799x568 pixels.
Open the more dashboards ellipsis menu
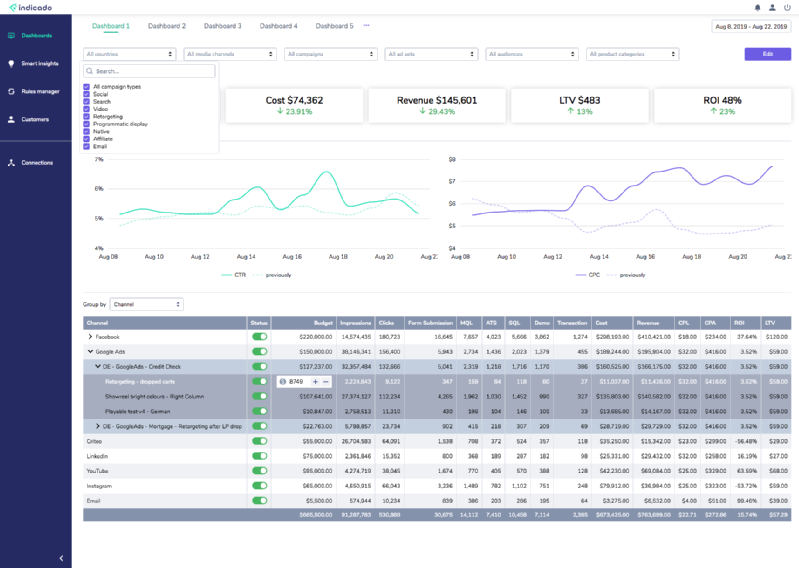point(366,25)
